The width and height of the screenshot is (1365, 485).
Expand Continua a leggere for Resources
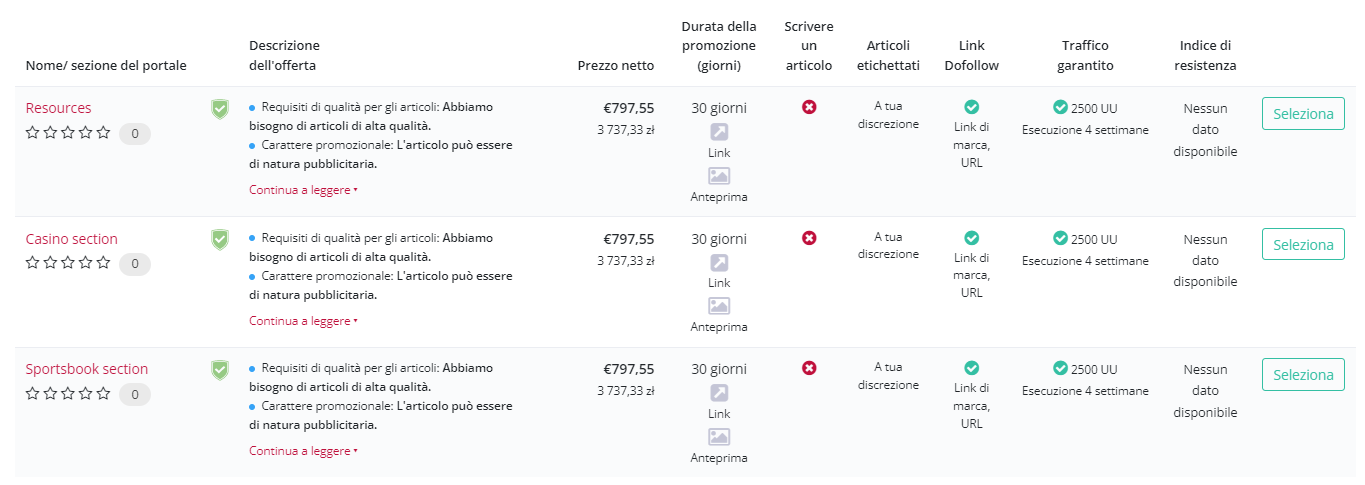pyautogui.click(x=303, y=190)
